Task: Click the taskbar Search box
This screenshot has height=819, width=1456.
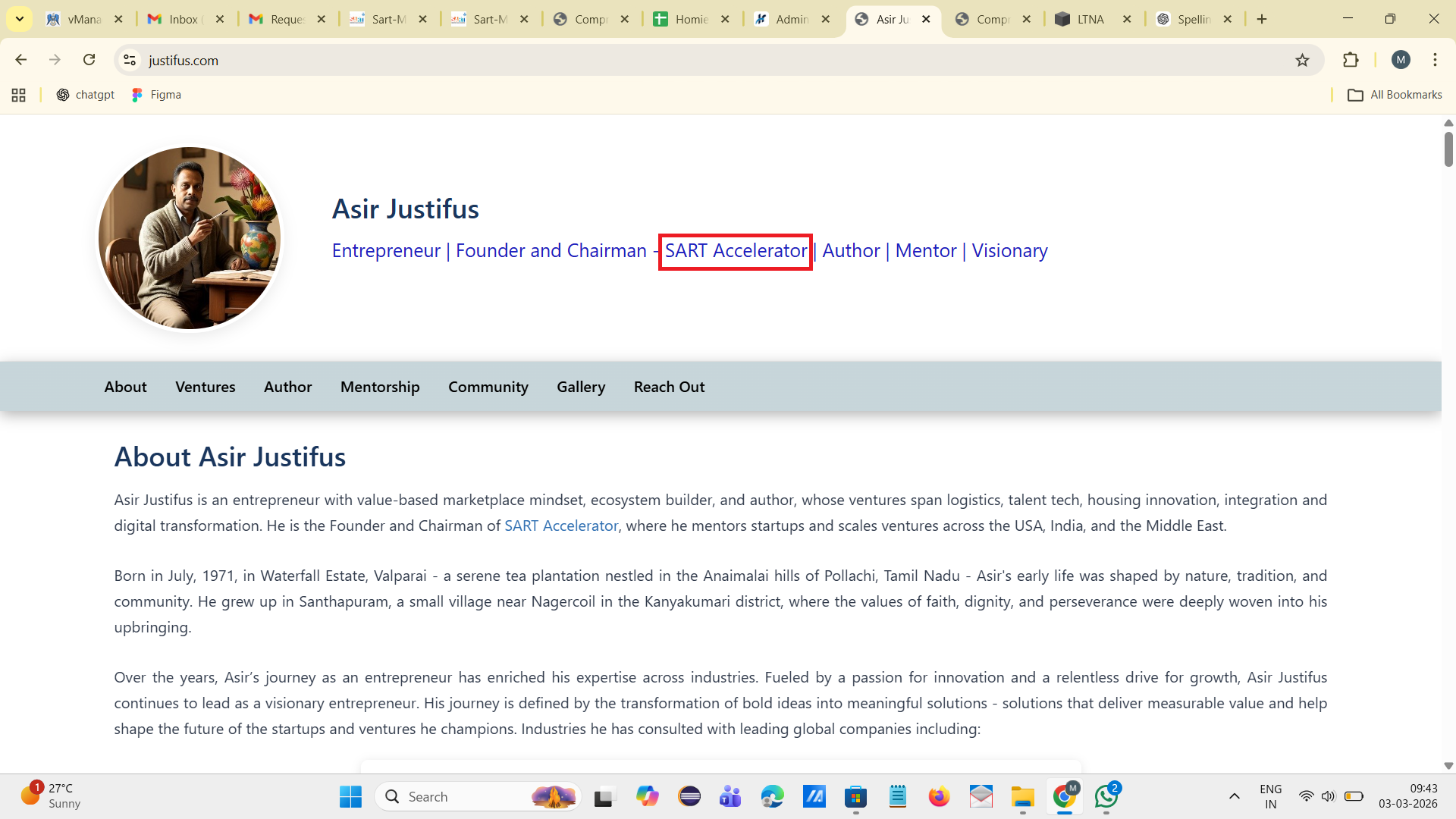Action: (x=478, y=797)
